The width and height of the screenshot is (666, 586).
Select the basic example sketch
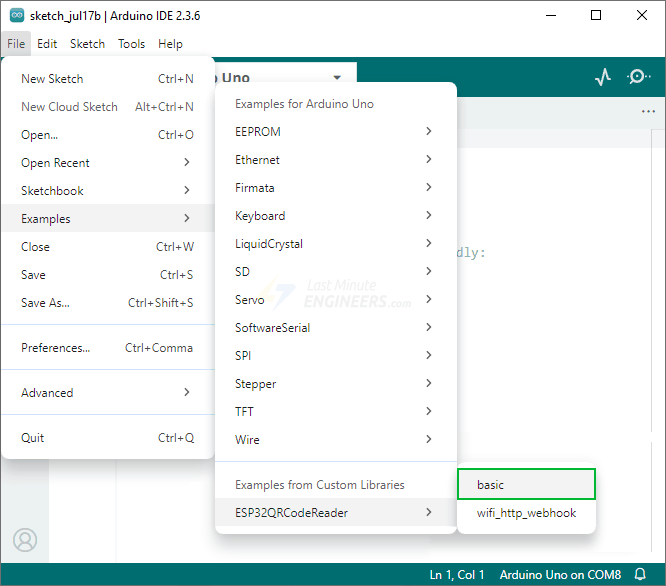click(x=526, y=485)
